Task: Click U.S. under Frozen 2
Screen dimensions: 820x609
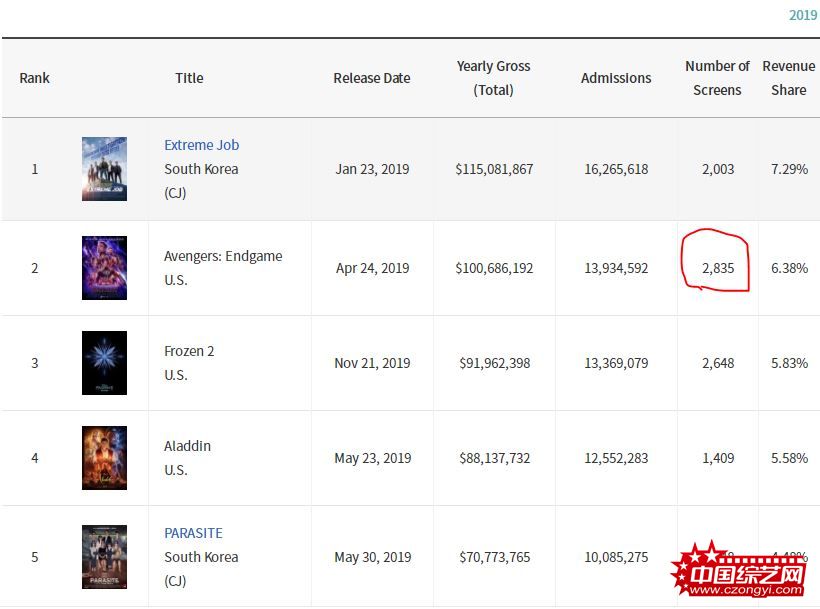Action: (176, 375)
